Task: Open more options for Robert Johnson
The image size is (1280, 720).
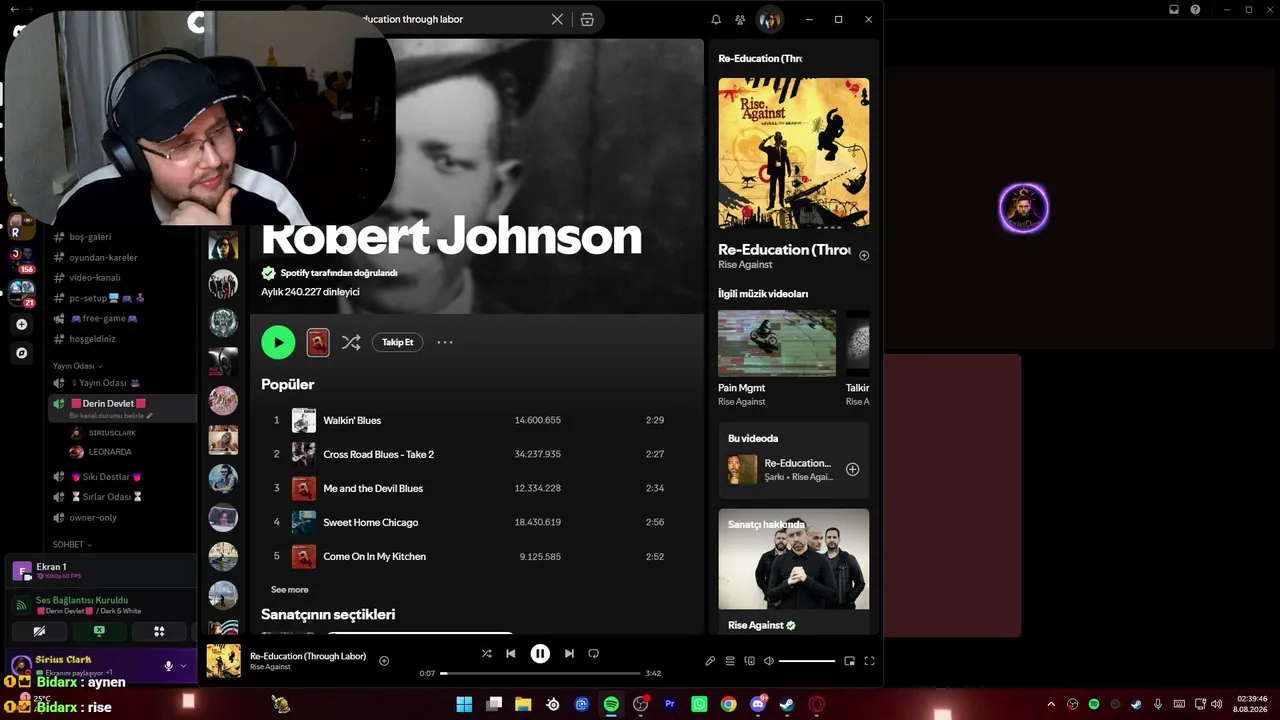Action: (445, 342)
